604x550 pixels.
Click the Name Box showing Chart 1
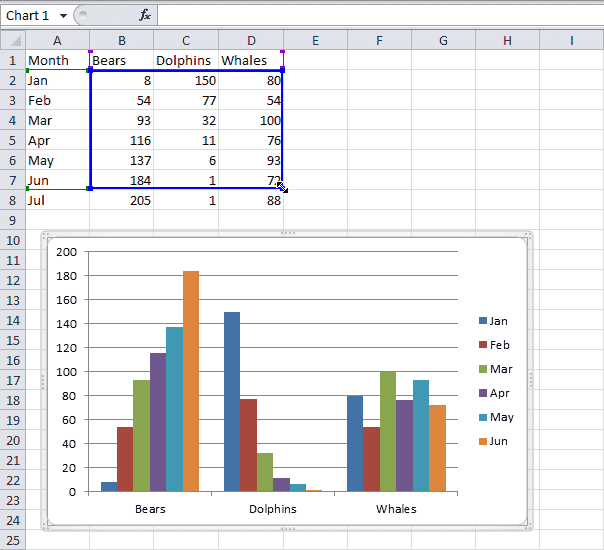coord(28,16)
